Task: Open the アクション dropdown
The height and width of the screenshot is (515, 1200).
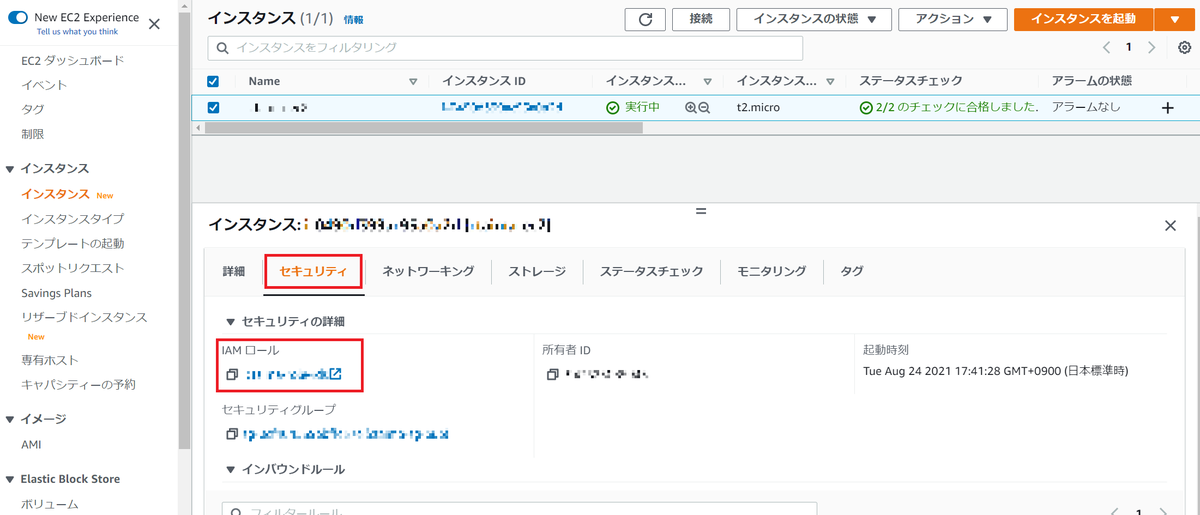Action: [952, 19]
